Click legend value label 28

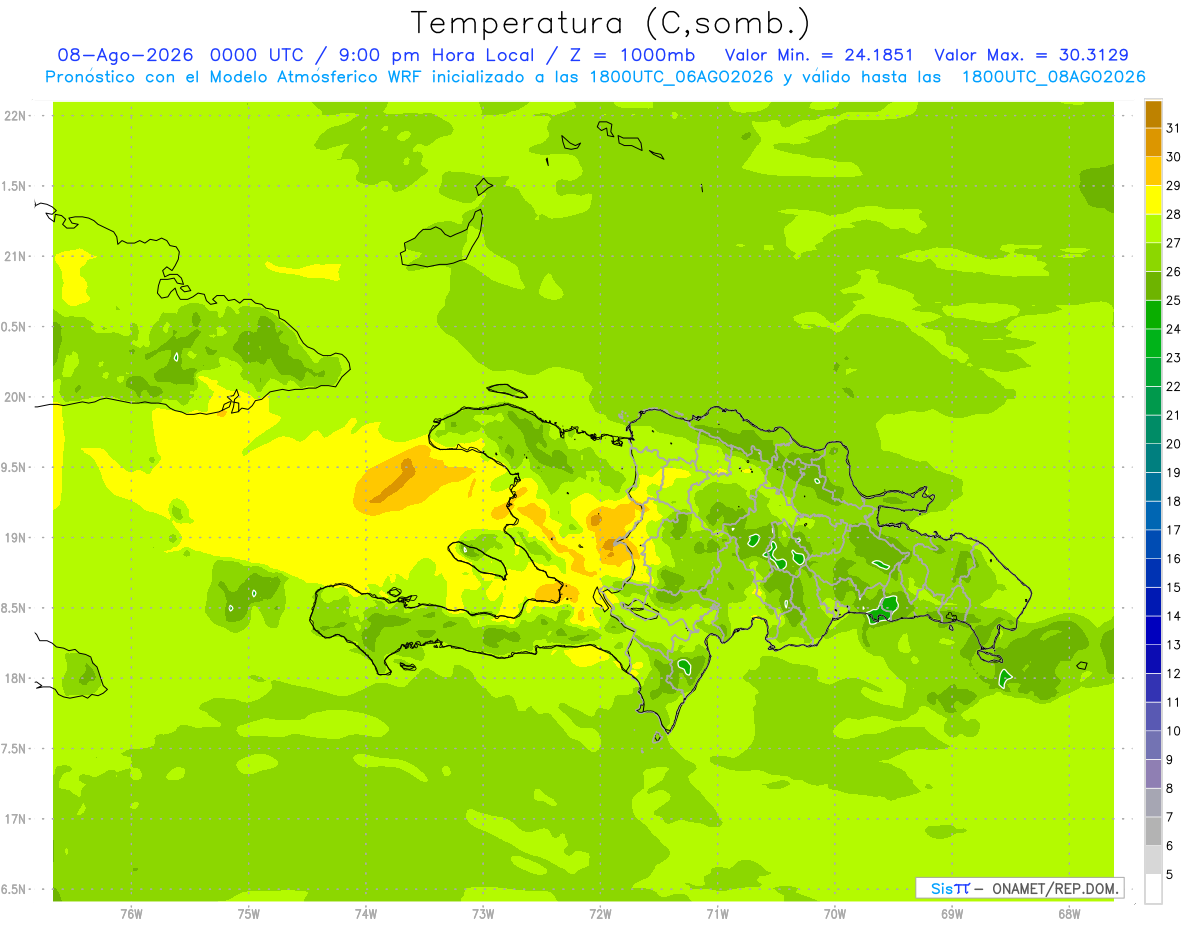(1174, 214)
